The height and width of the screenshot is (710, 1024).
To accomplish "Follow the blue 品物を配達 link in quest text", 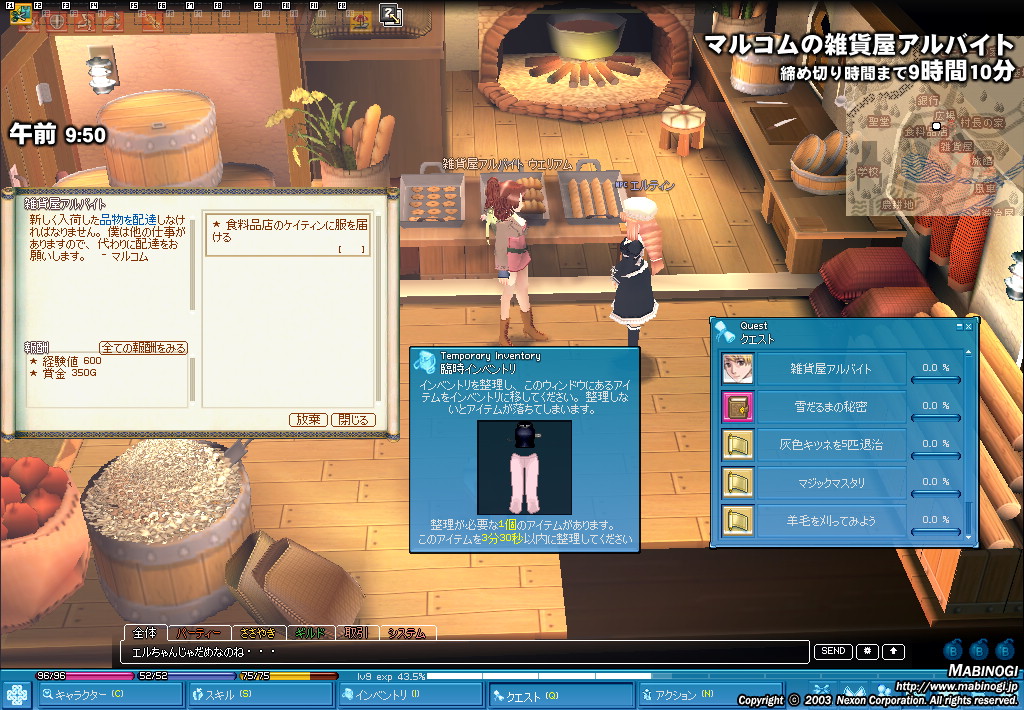I will tap(128, 220).
